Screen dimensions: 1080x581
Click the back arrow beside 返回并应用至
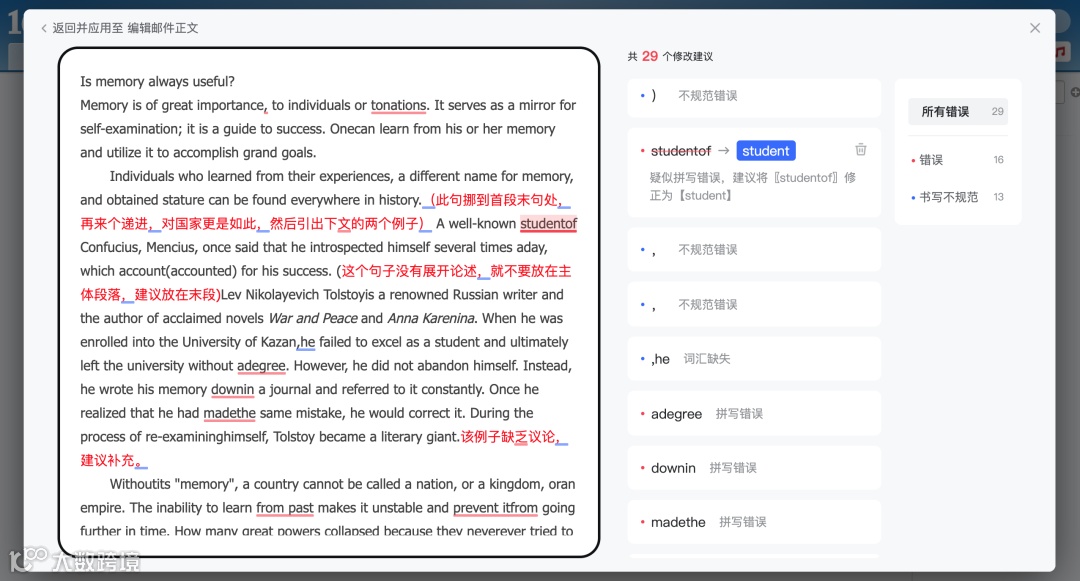tap(44, 28)
